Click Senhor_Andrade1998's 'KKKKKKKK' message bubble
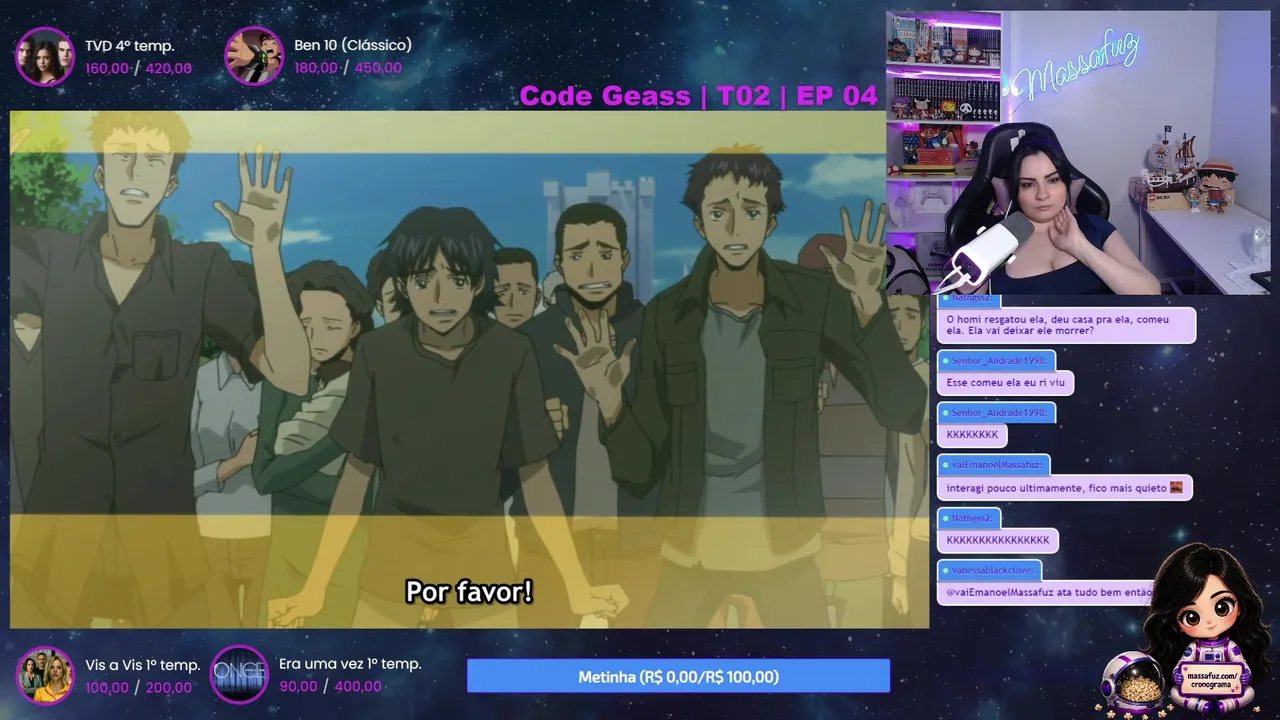1280x720 pixels. (x=972, y=435)
